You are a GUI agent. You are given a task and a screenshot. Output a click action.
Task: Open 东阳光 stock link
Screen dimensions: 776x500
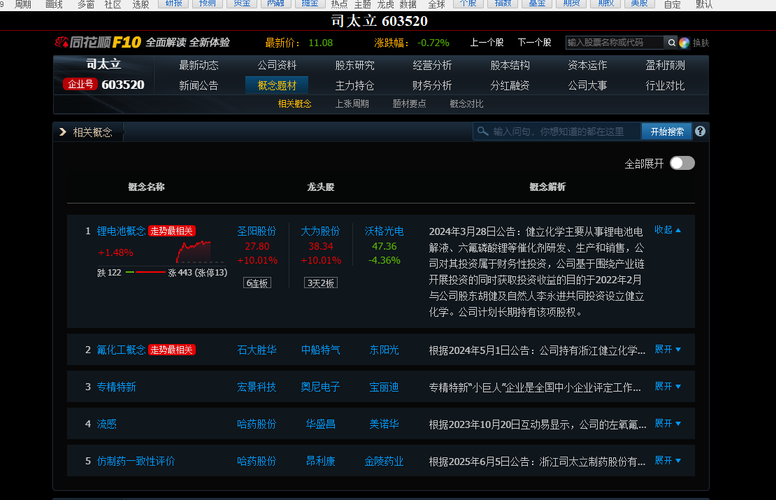(384, 350)
